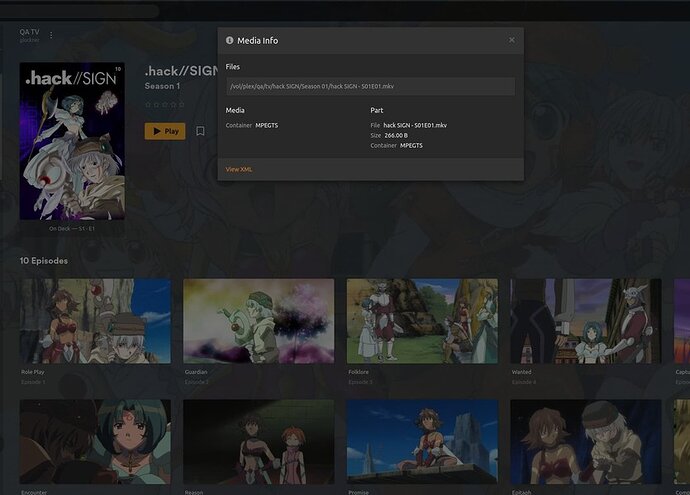Click the 'Role Play' episode title
690x495 pixels.
coord(33,372)
